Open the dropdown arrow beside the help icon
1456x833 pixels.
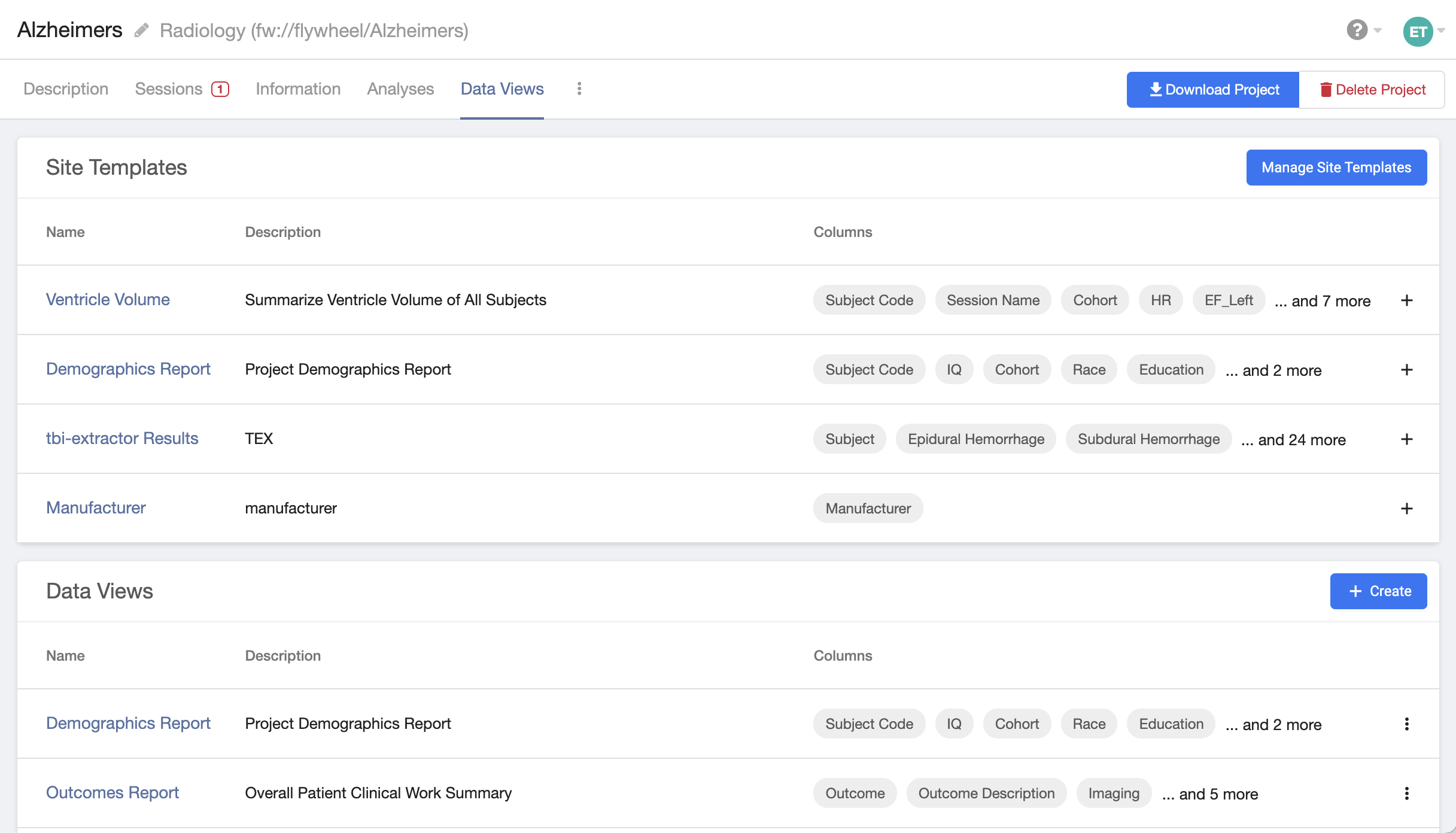[x=1377, y=31]
